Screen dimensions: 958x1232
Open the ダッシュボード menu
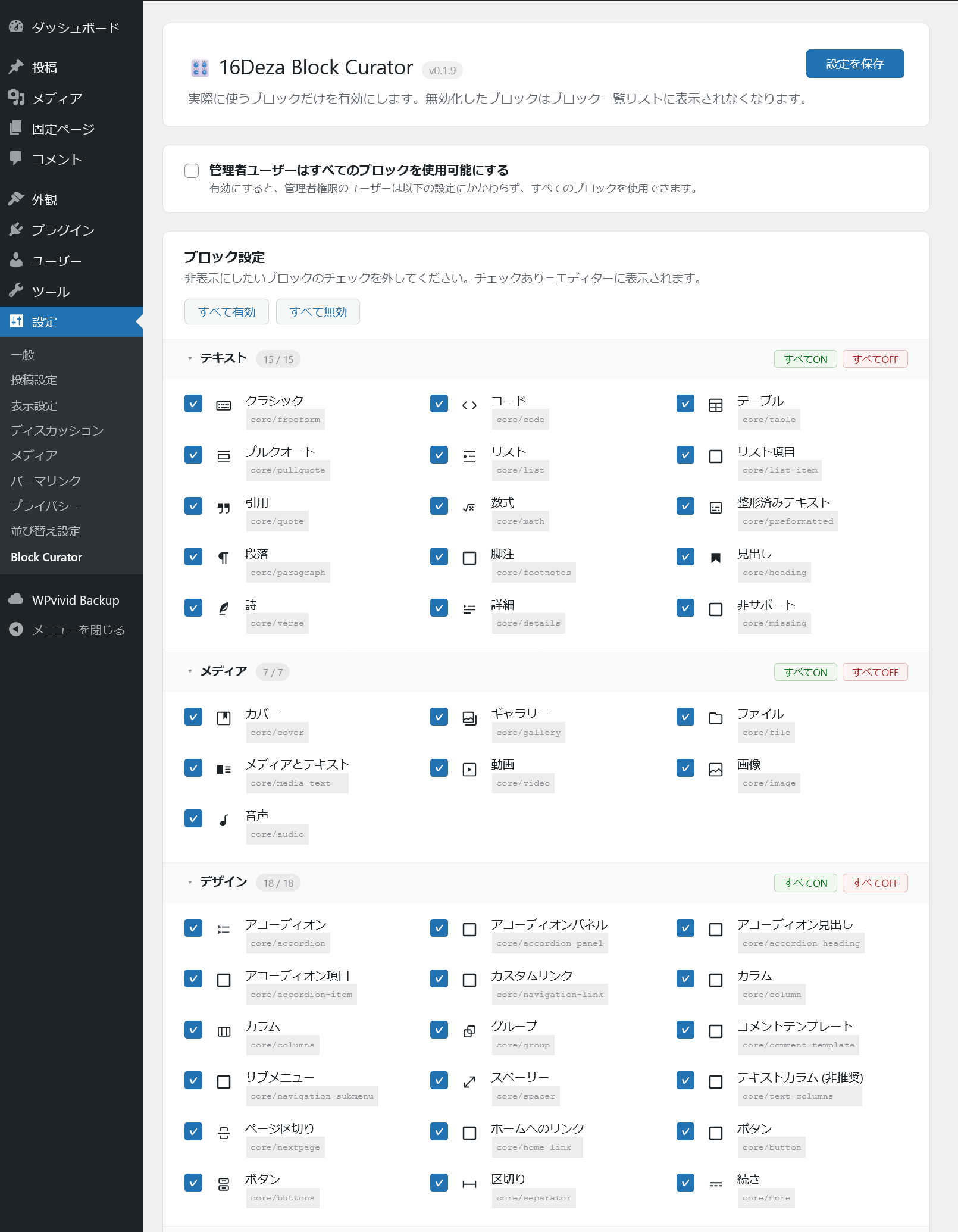71,27
